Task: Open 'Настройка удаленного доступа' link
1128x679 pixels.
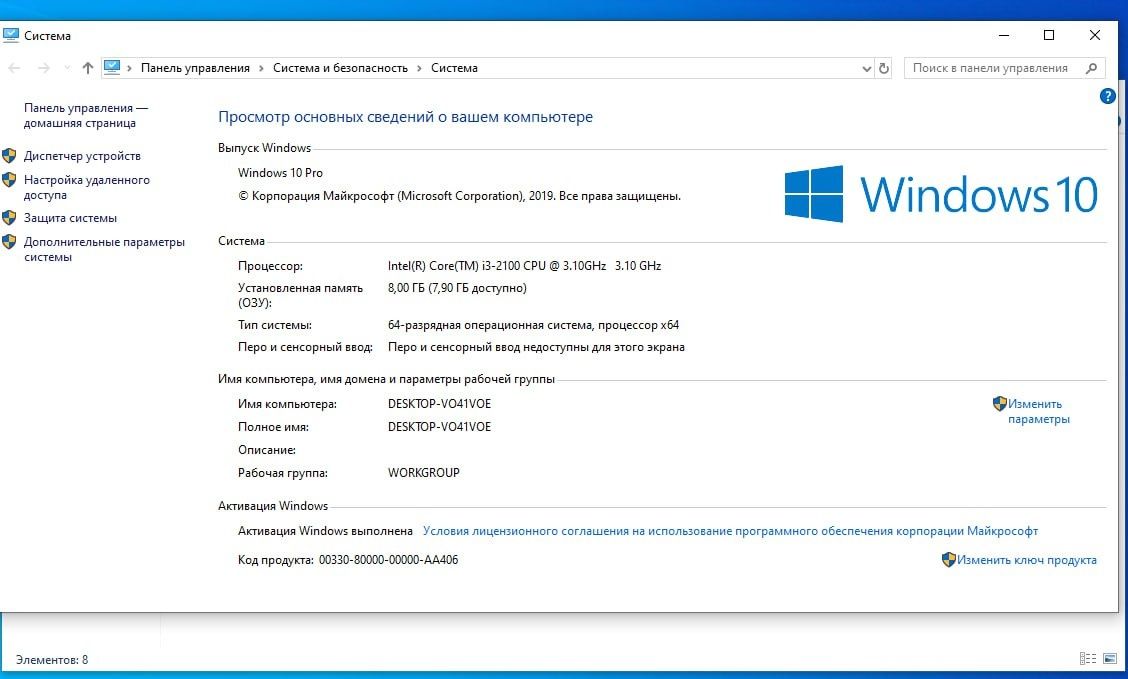Action: (x=86, y=187)
